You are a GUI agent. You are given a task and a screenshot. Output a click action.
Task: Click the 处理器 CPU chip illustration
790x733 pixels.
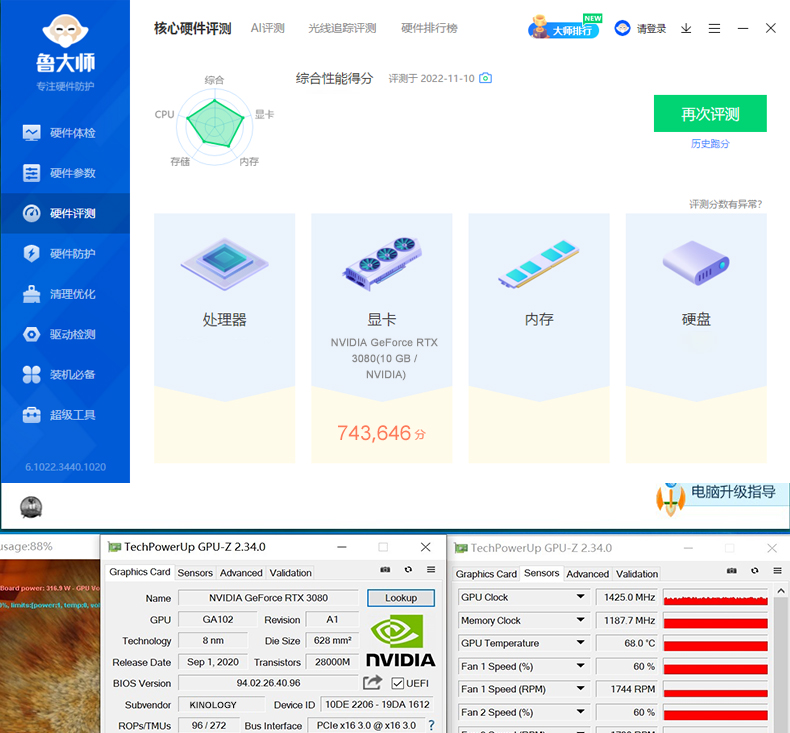coord(225,263)
